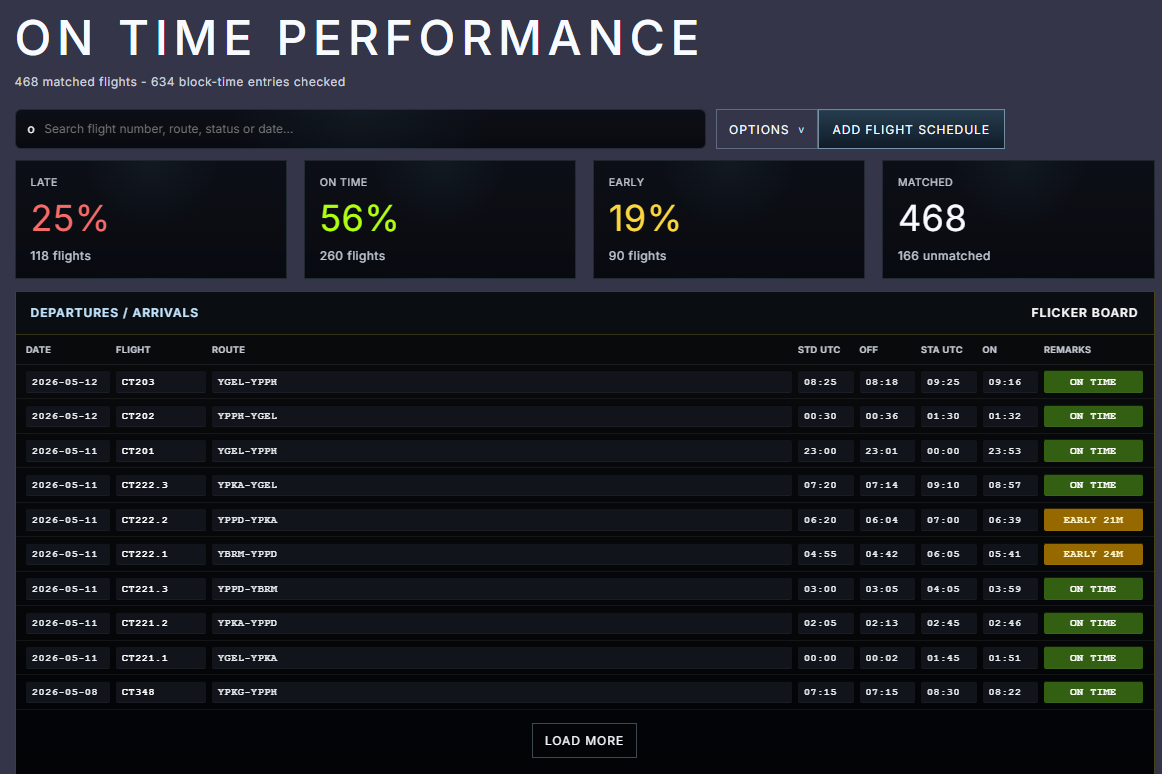Click flight number CT221.2

(145, 624)
